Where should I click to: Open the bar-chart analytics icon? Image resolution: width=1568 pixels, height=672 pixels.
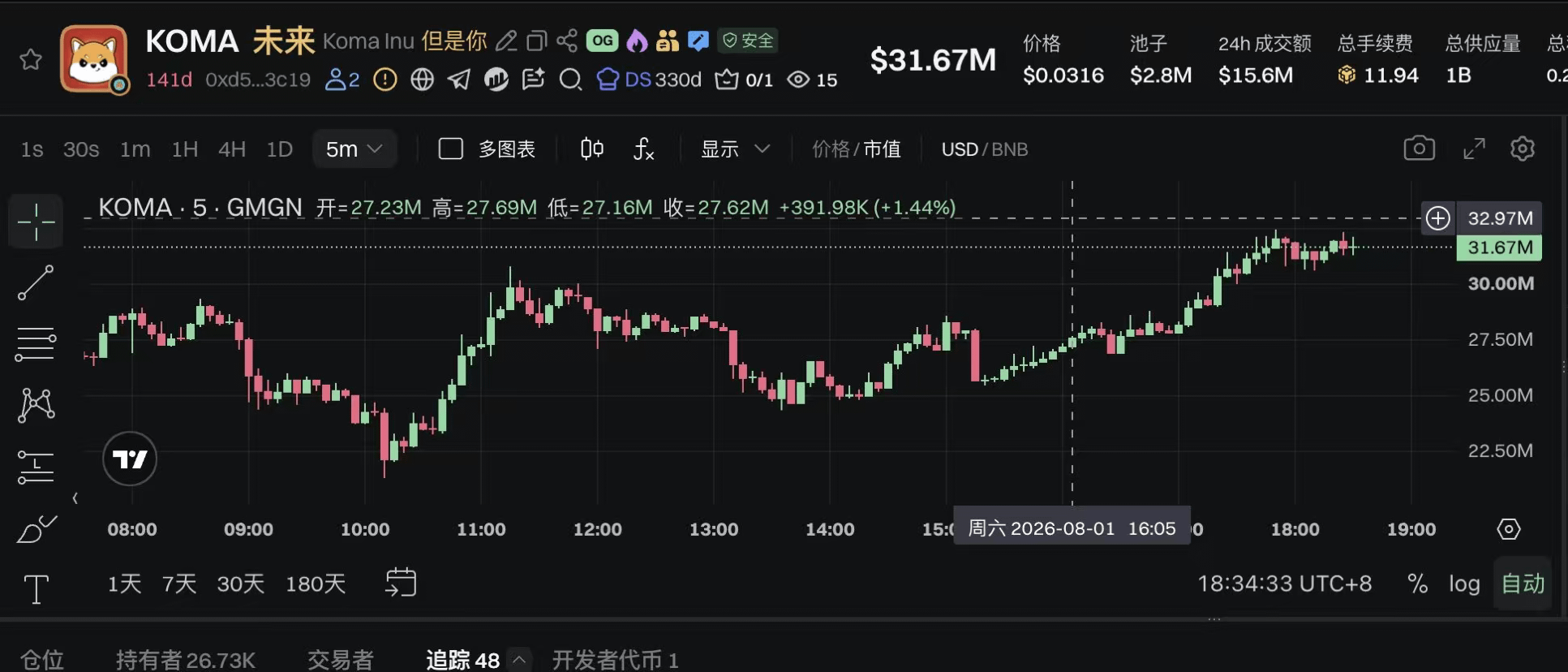[496, 80]
